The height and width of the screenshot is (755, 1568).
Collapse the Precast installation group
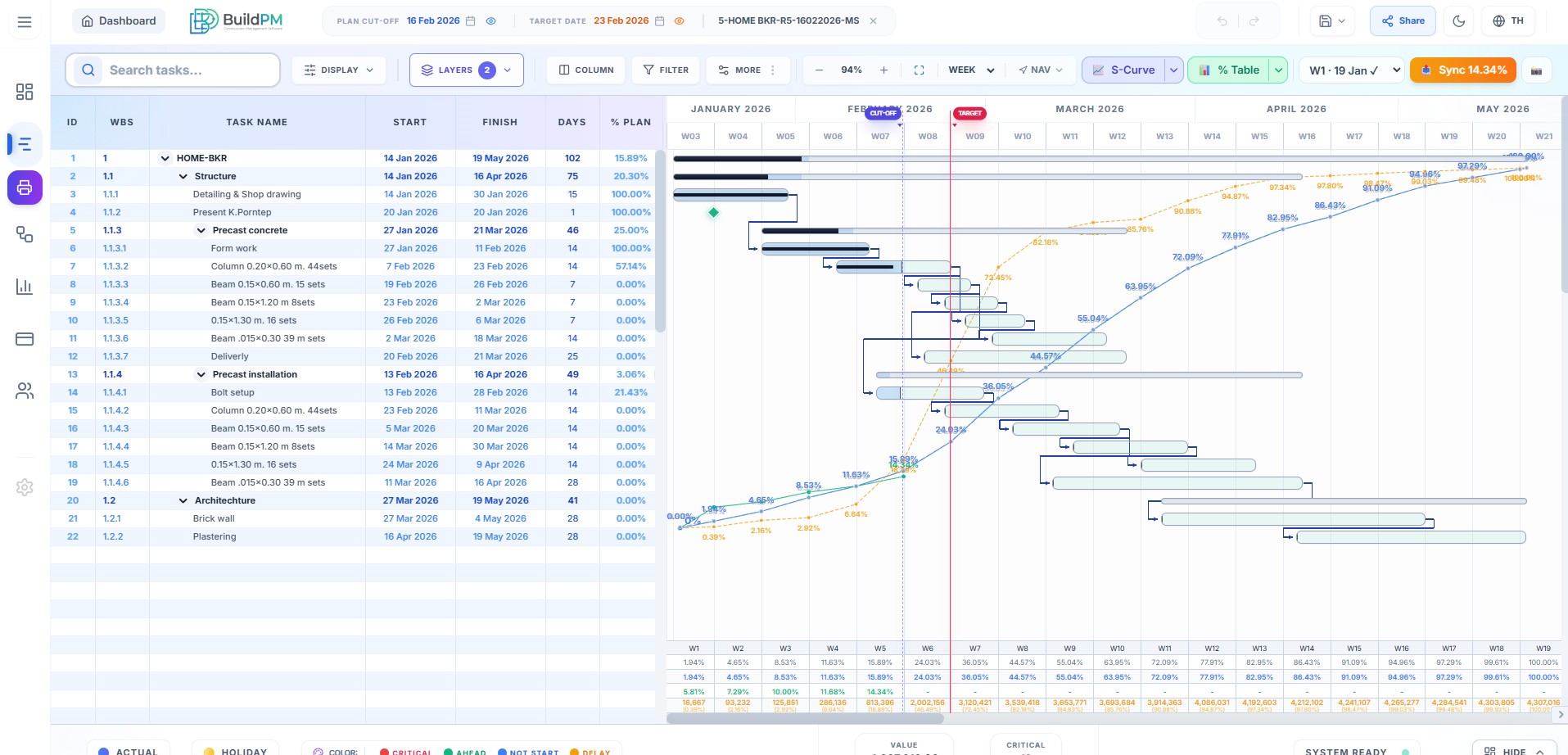pyautogui.click(x=201, y=374)
